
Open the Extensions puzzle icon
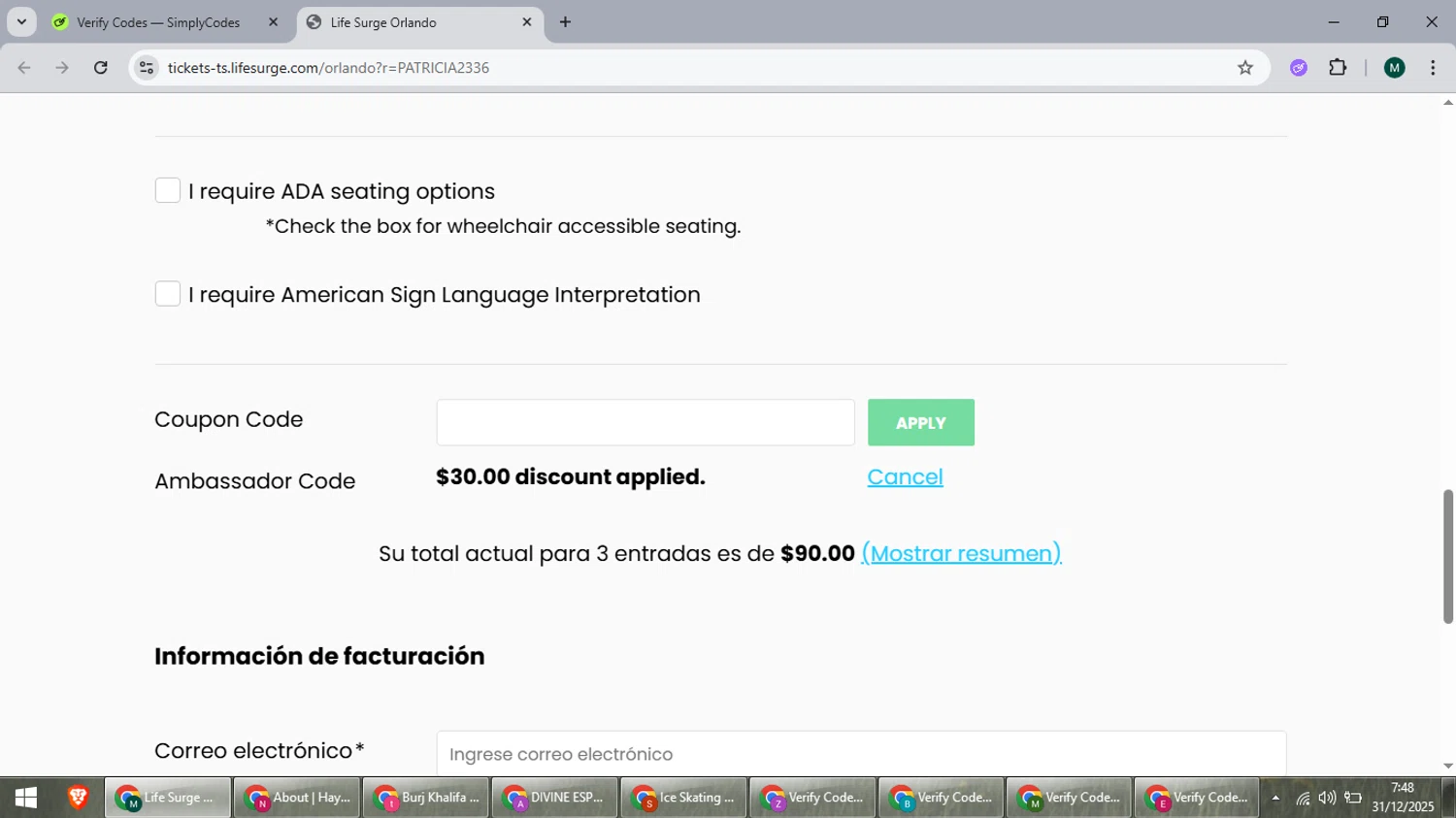[x=1338, y=68]
